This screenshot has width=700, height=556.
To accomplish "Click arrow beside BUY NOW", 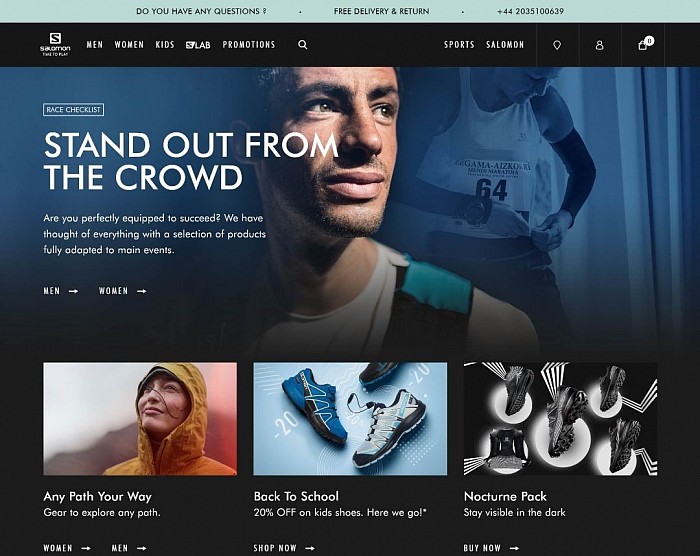I will pos(514,548).
